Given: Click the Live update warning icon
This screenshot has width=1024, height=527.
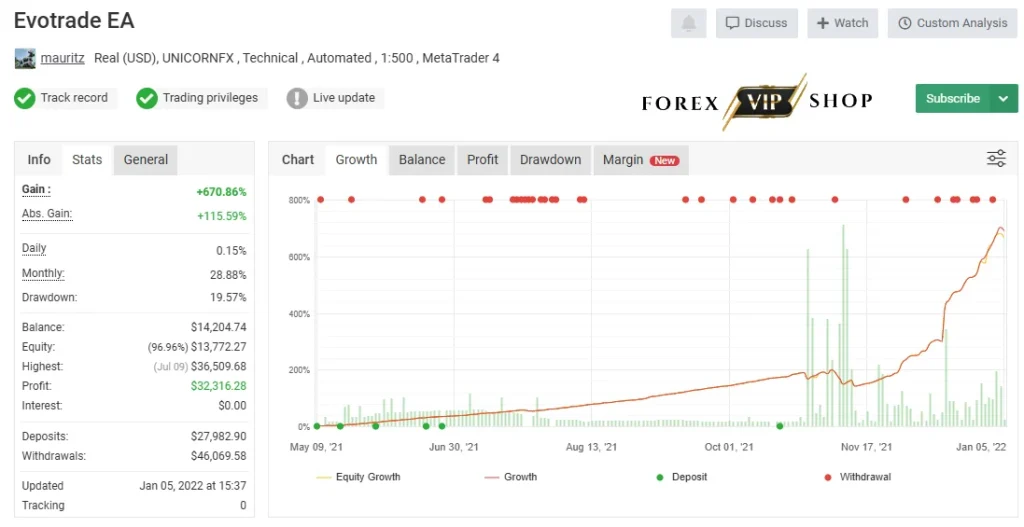Looking at the screenshot, I should pos(297,99).
